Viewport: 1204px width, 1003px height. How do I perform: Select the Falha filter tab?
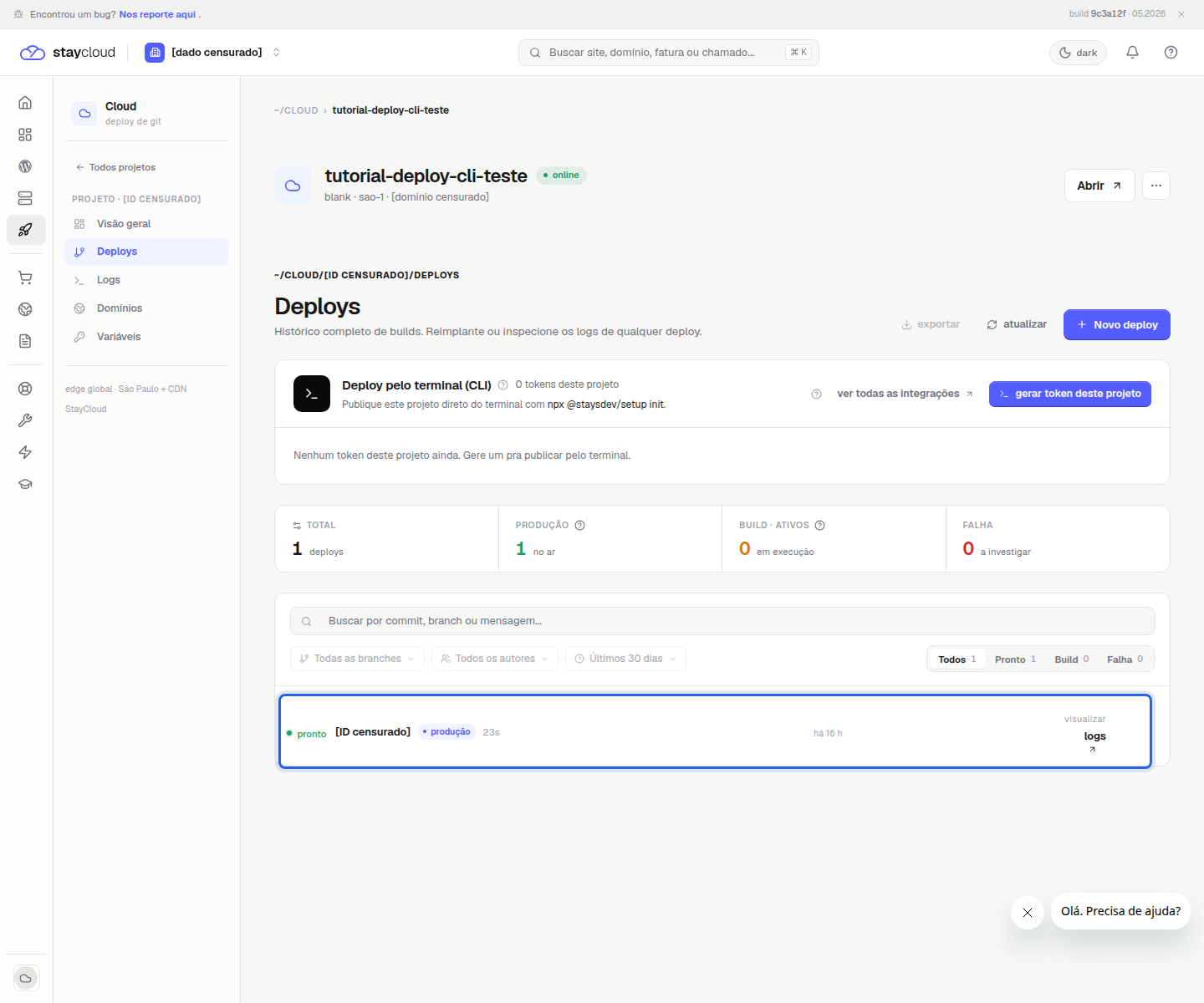pyautogui.click(x=1125, y=659)
